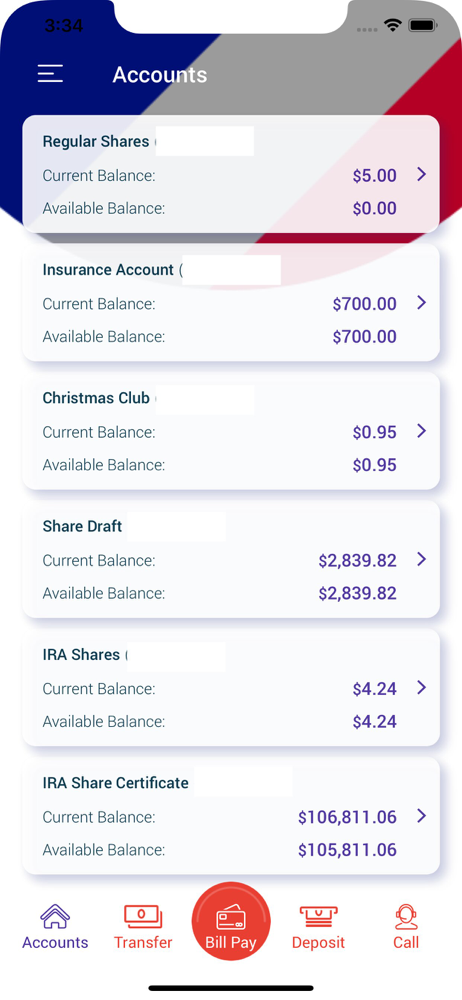Expand Insurance Account chevron arrow
462x1000 pixels.
421,302
